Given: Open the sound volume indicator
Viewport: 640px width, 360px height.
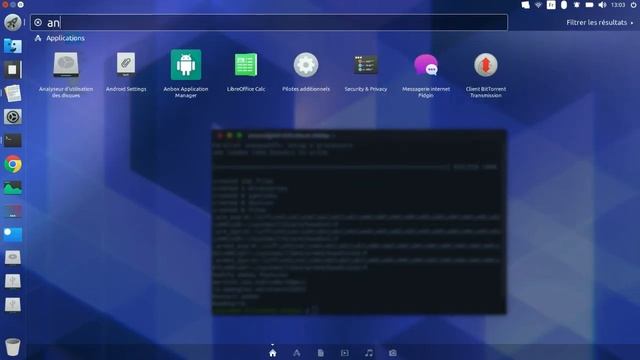Looking at the screenshot, I should point(602,5).
